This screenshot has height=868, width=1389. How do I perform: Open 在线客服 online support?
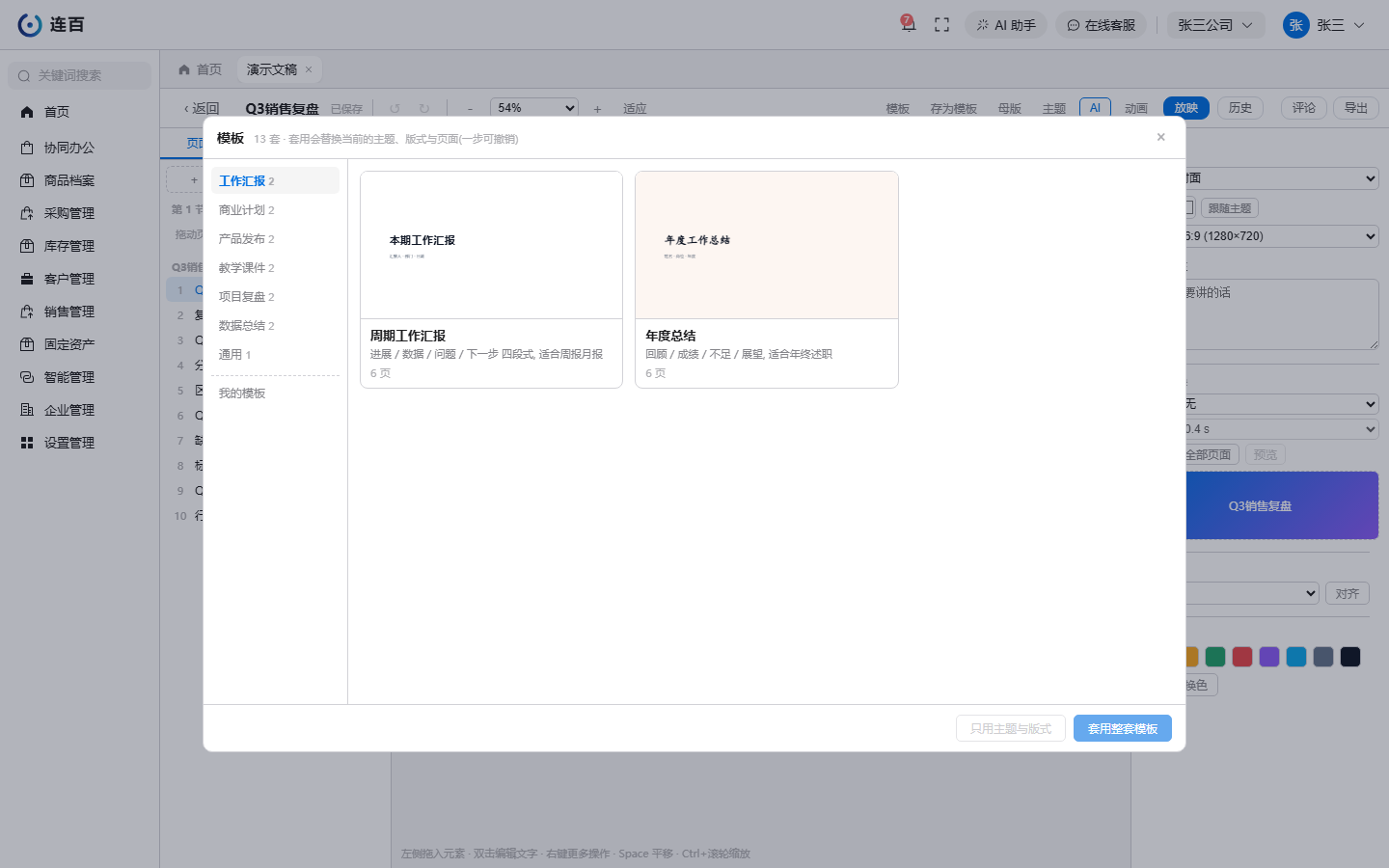coord(1101,25)
